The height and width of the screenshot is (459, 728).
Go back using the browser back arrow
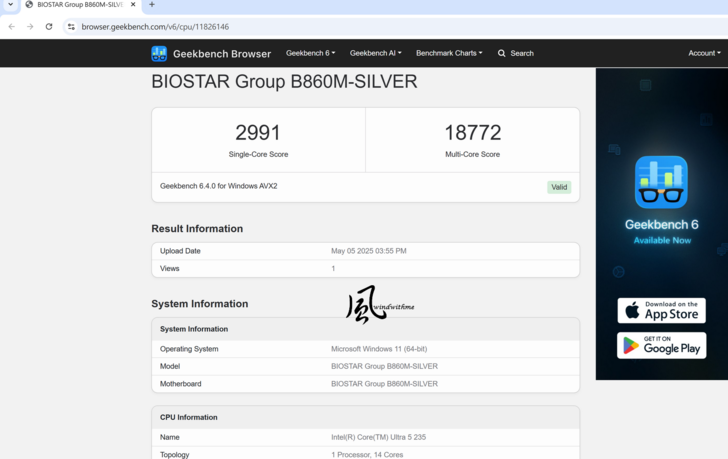[x=12, y=27]
